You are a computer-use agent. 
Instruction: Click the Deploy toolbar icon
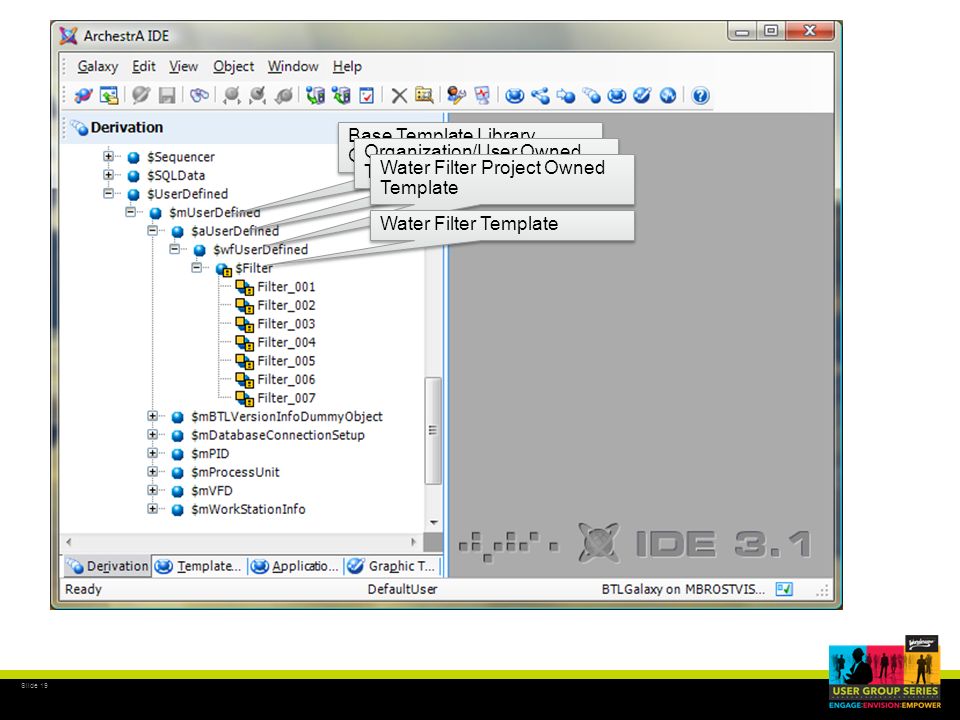(315, 96)
